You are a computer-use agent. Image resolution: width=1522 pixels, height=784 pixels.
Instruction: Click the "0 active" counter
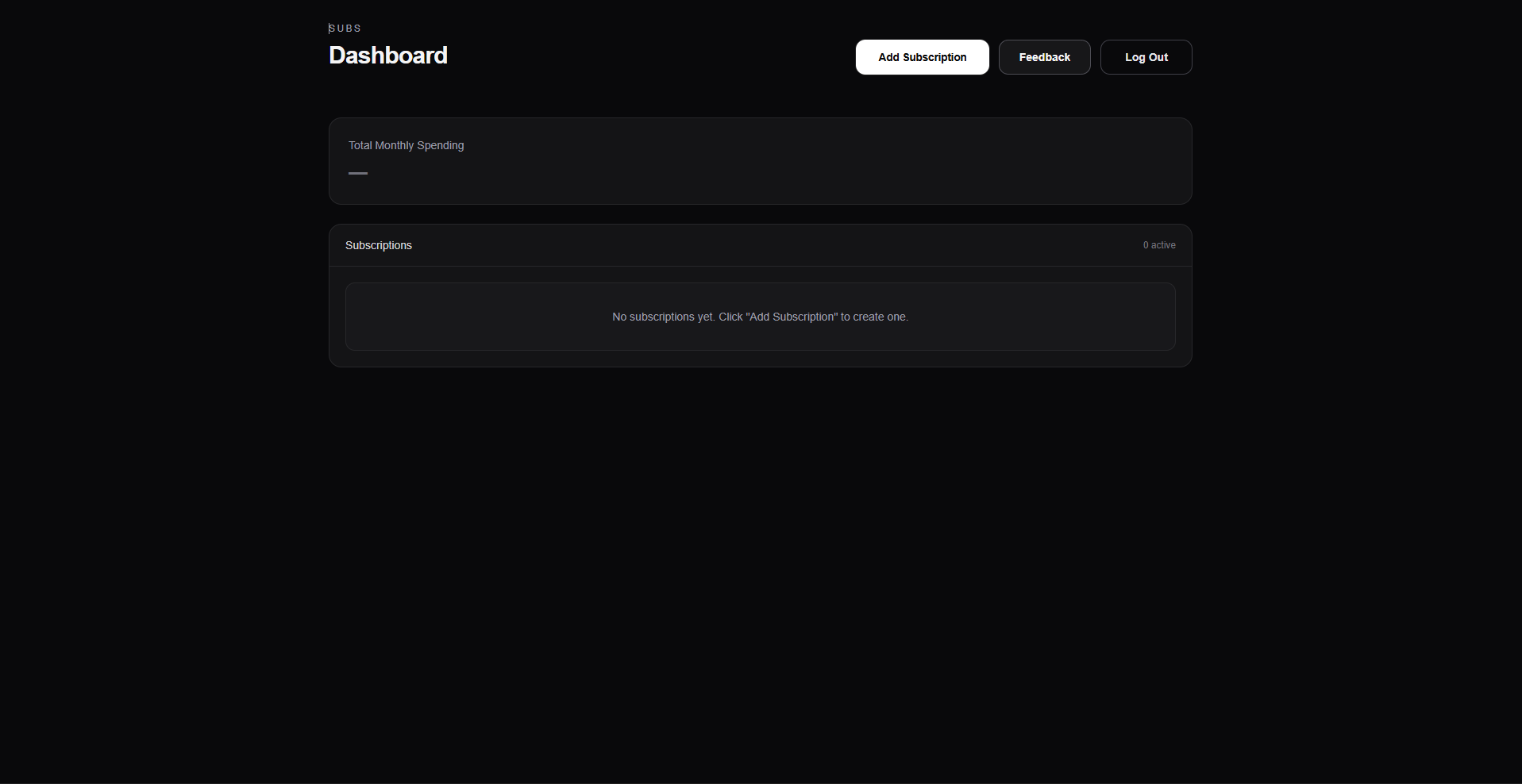pos(1159,245)
